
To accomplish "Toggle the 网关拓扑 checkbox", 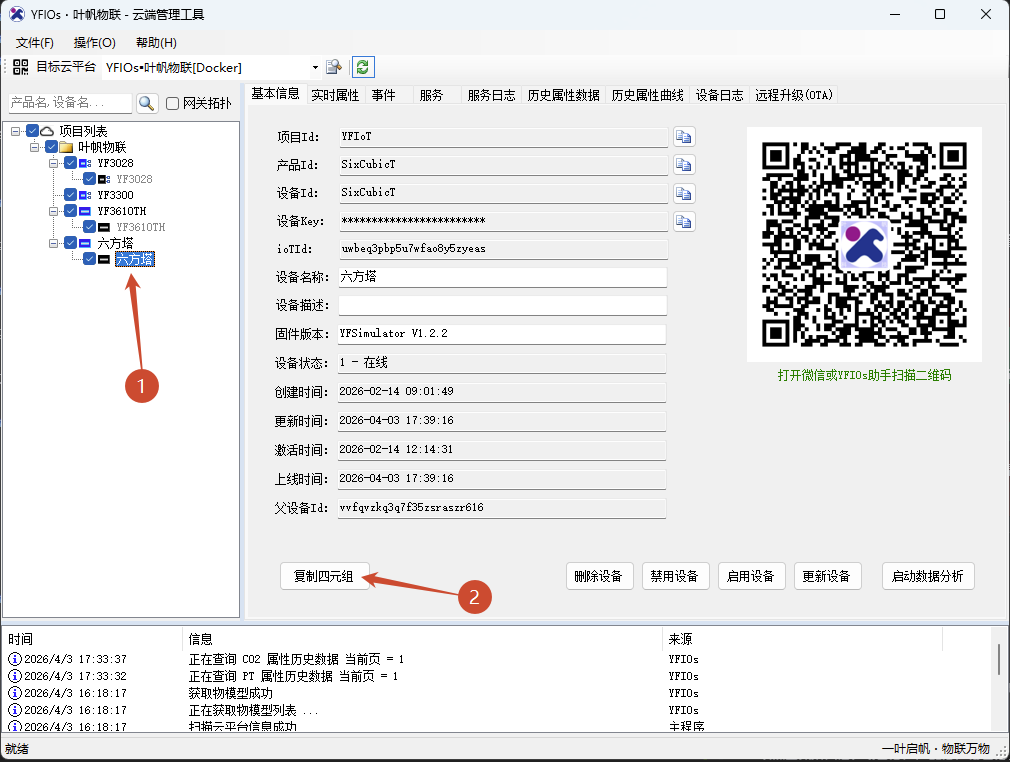I will click(x=171, y=103).
